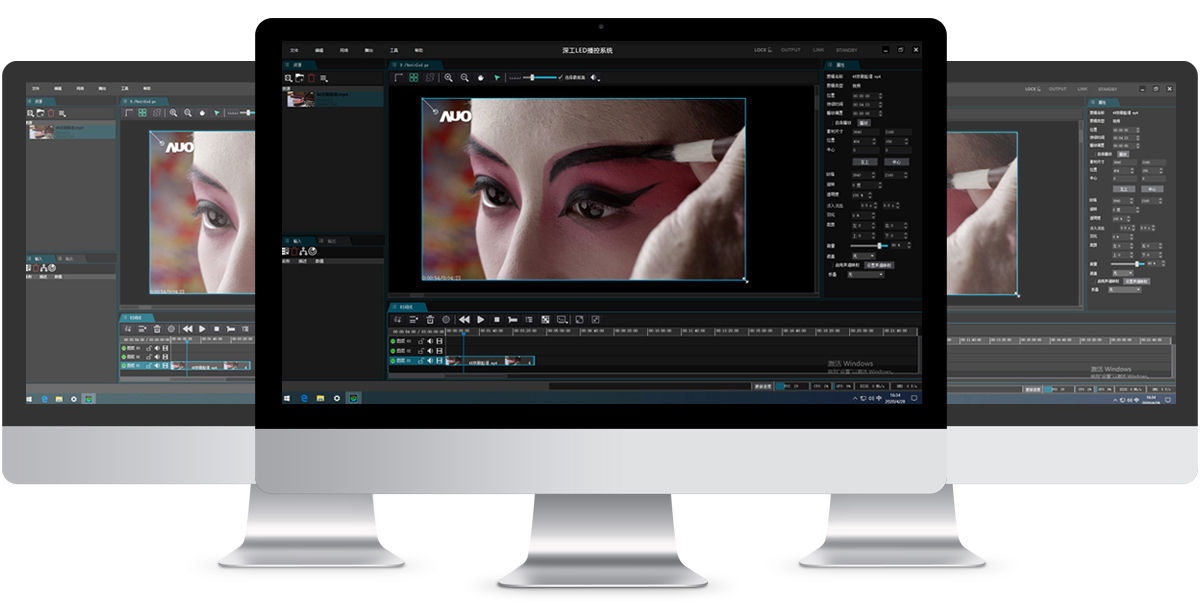The width and height of the screenshot is (1200, 606).
Task: Toggle green status dot on middle timeline track
Action: click(393, 351)
